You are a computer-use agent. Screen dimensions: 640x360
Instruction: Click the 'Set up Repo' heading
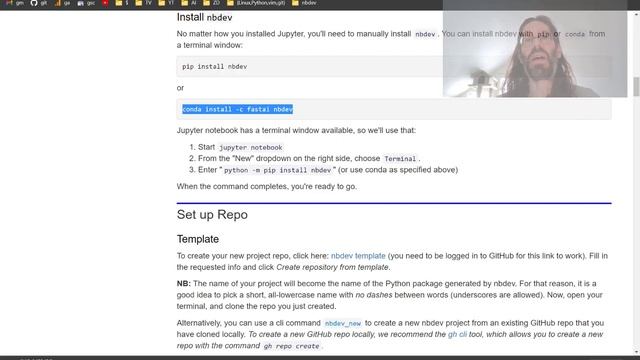pyautogui.click(x=212, y=215)
